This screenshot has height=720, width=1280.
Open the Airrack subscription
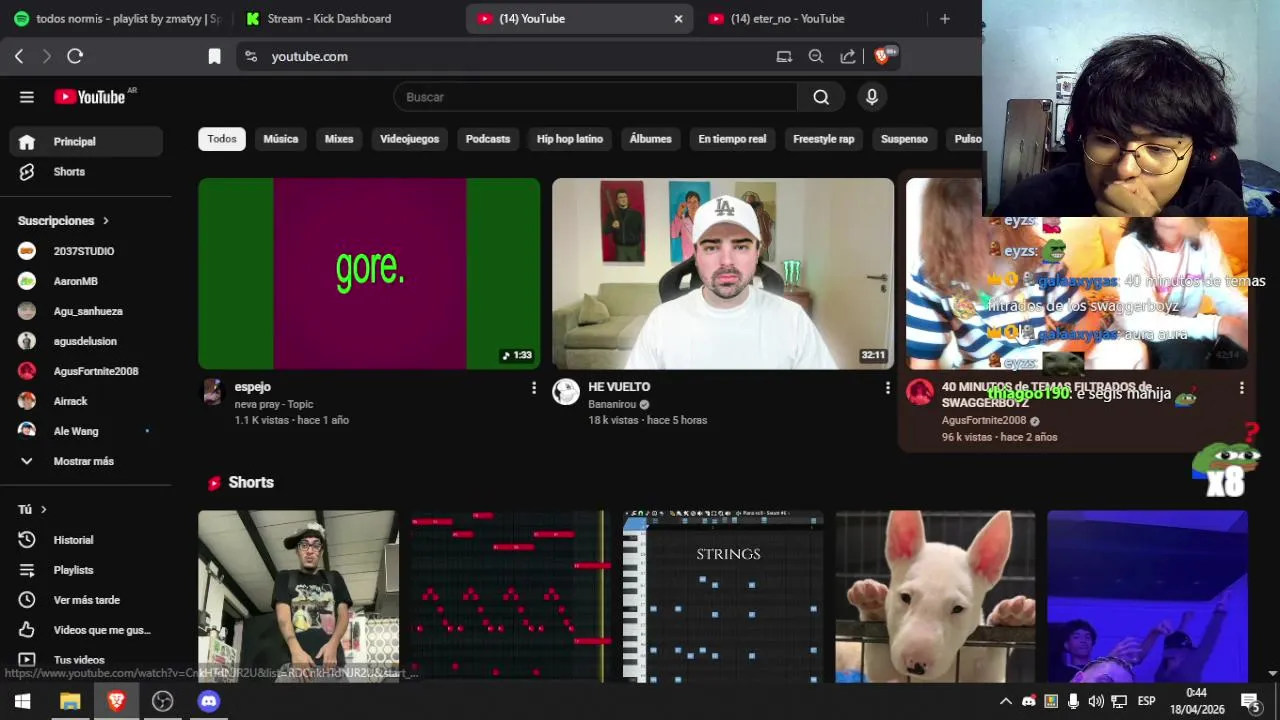coord(85,401)
